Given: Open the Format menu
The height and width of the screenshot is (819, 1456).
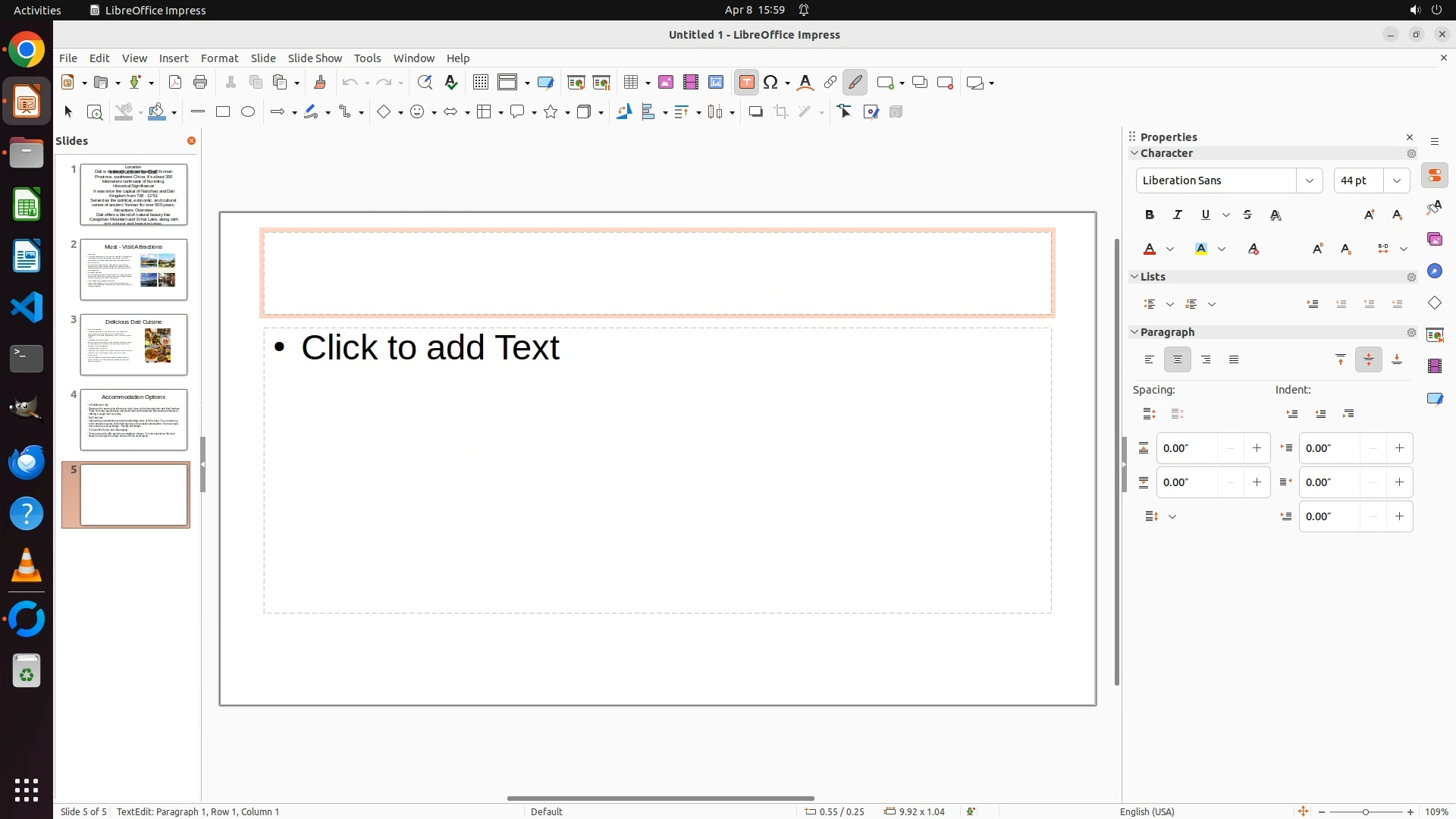Looking at the screenshot, I should (x=219, y=58).
